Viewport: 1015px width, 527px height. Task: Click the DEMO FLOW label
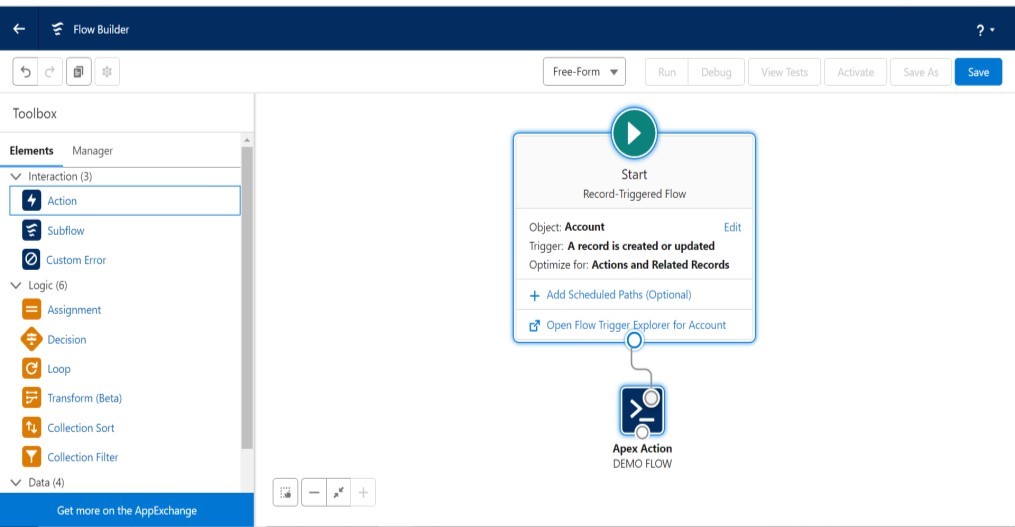pyautogui.click(x=642, y=464)
